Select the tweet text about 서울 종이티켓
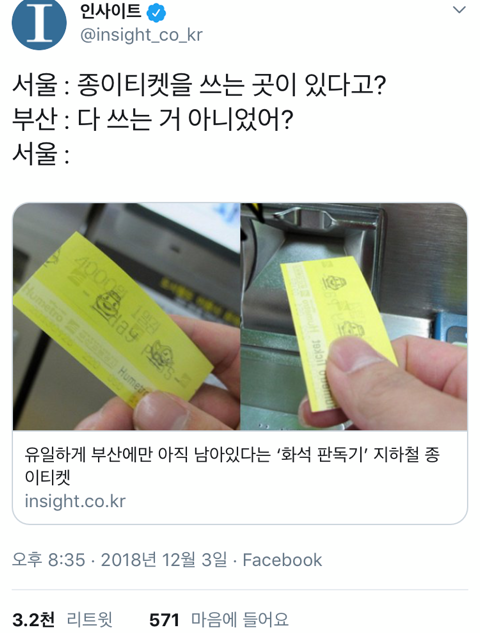 coord(199,85)
